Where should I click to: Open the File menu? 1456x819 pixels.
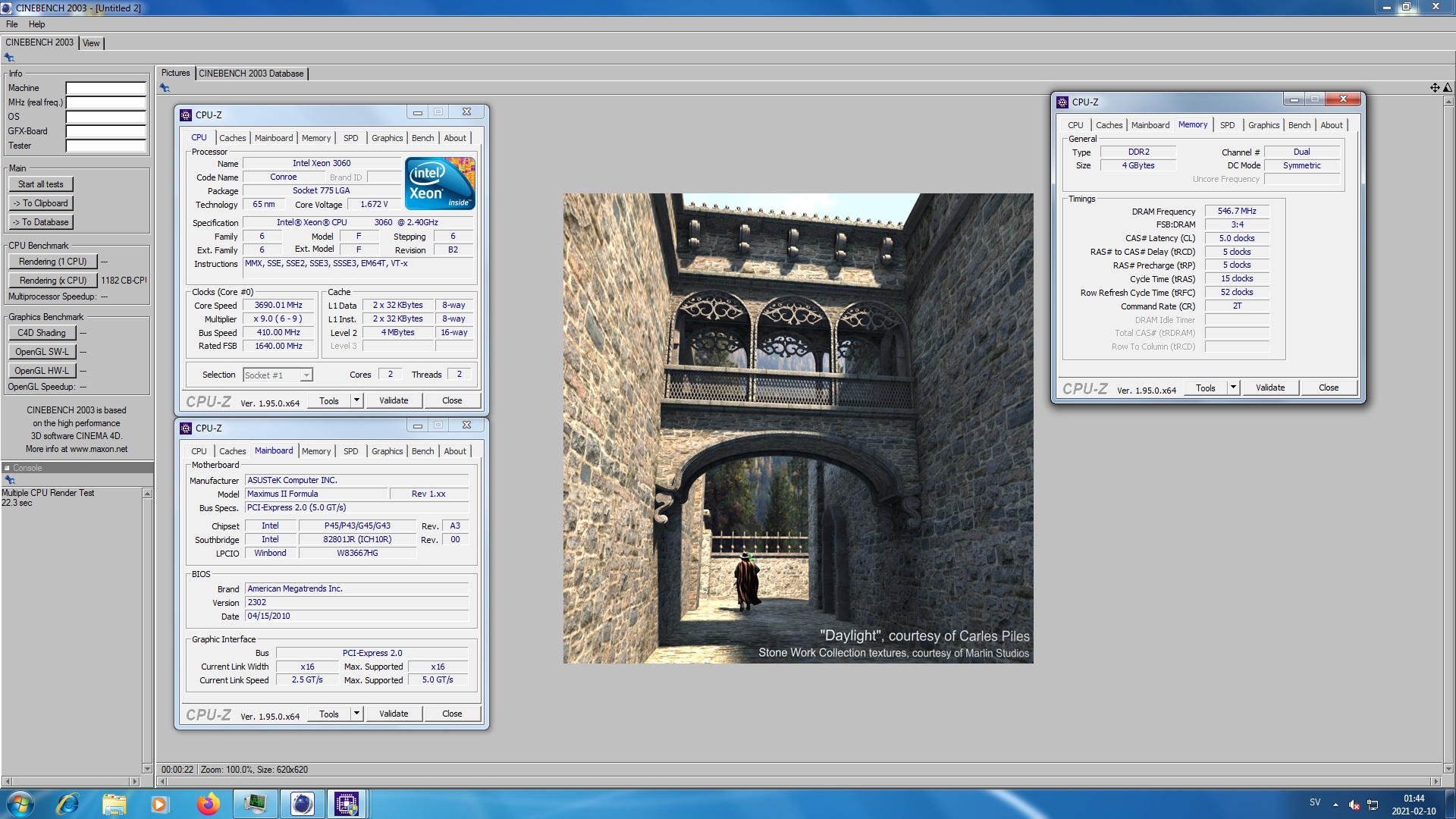pyautogui.click(x=12, y=24)
